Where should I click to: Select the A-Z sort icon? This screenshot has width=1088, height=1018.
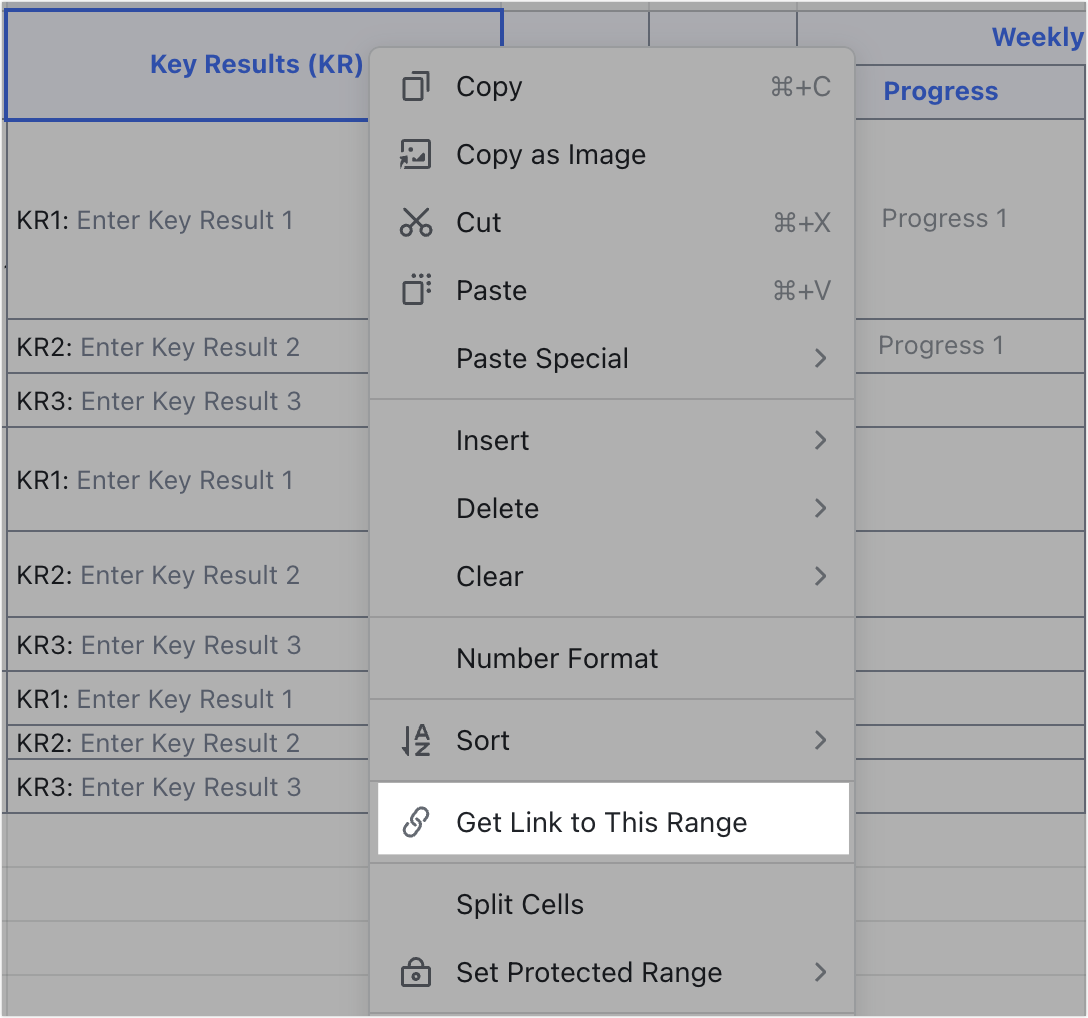pyautogui.click(x=415, y=740)
